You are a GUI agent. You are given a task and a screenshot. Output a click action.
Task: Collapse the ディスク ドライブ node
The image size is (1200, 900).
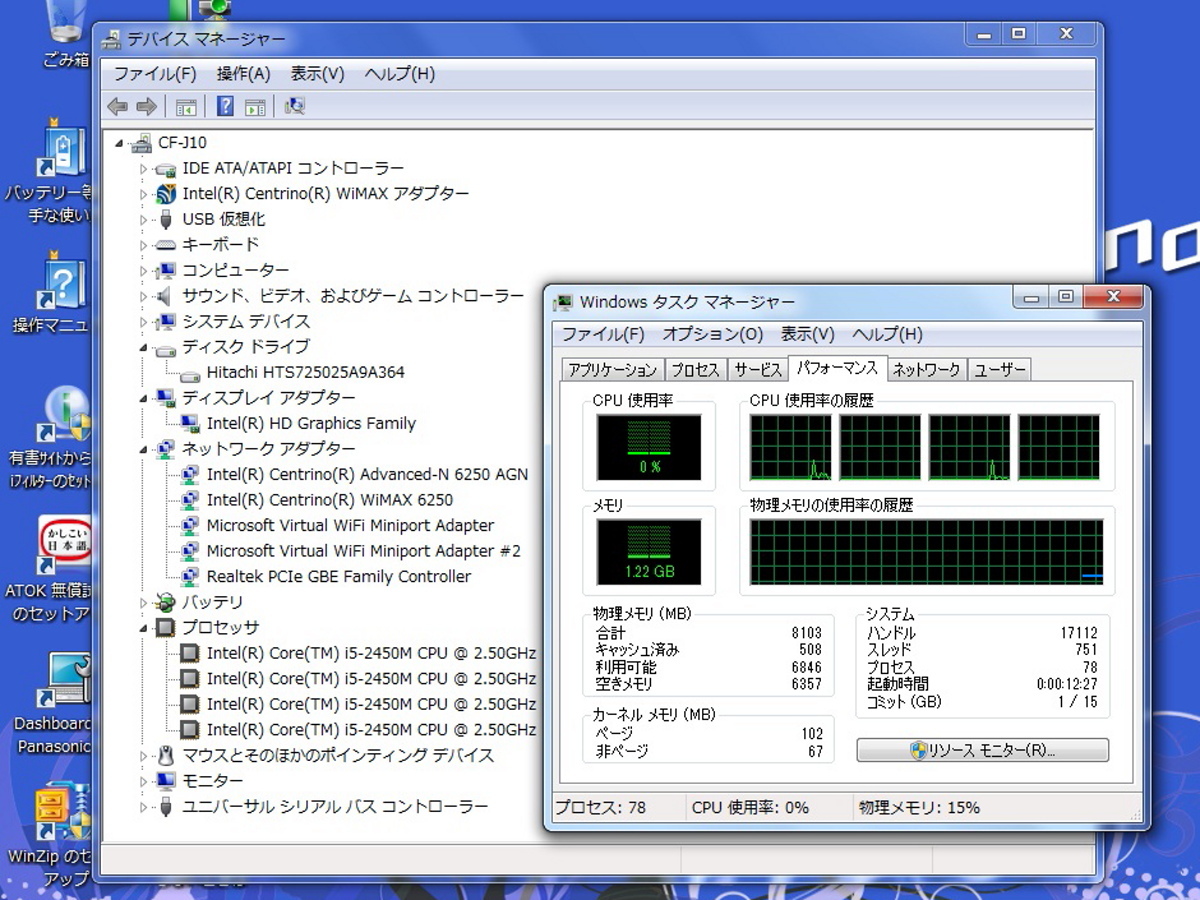[x=143, y=348]
